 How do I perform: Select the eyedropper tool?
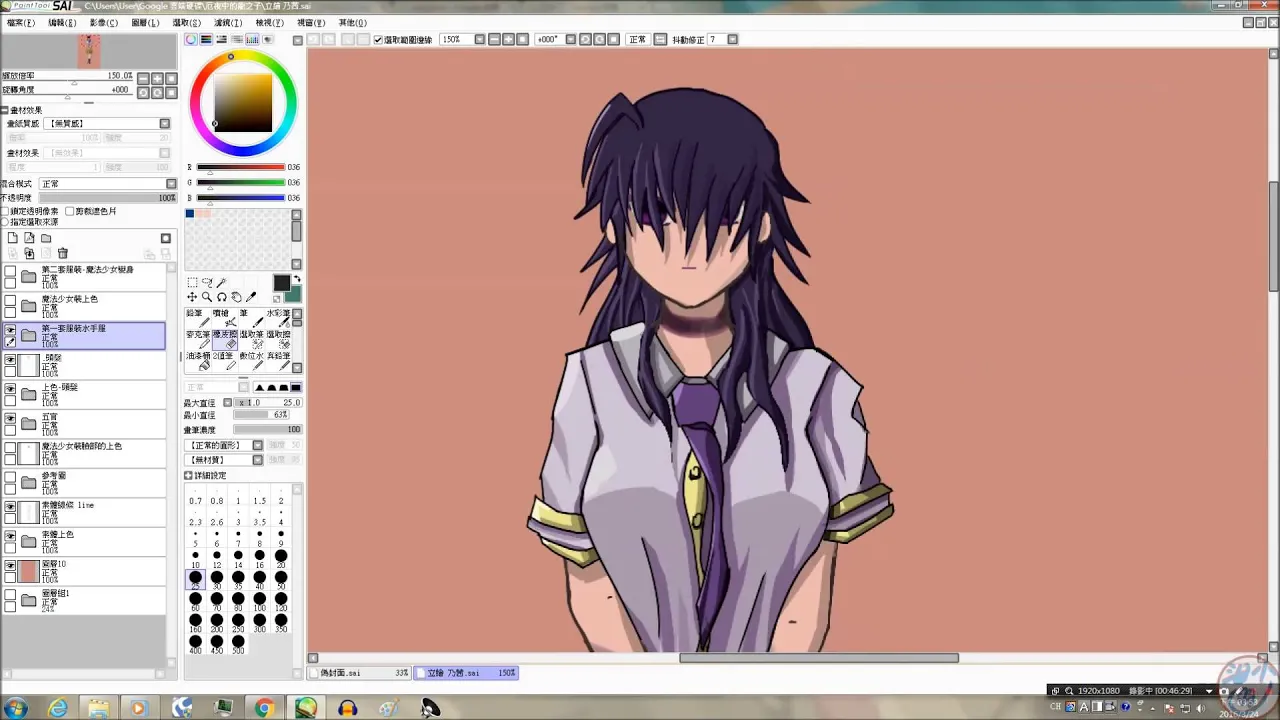(x=251, y=297)
